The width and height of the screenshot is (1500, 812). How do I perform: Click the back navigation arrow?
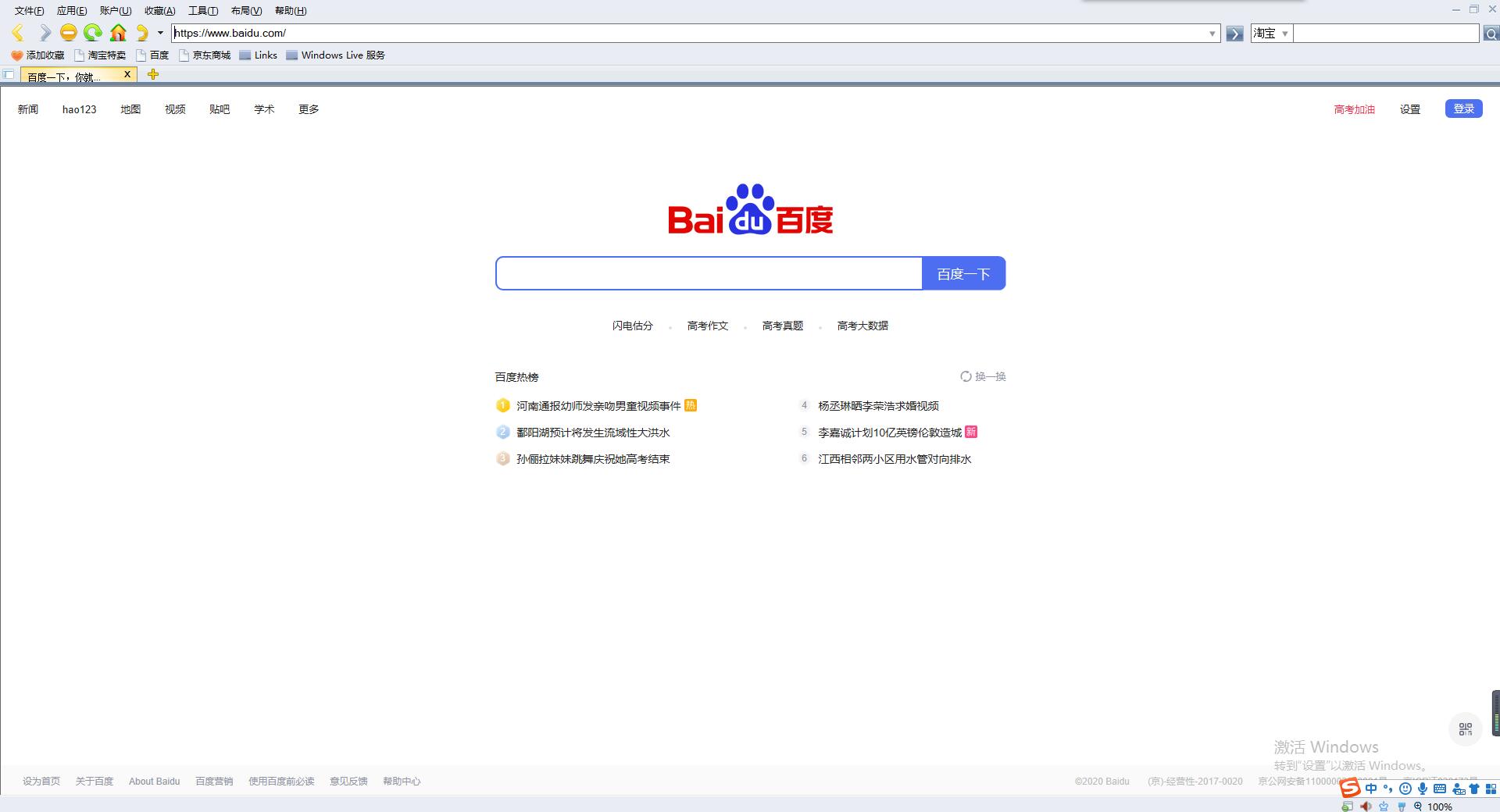click(x=18, y=33)
